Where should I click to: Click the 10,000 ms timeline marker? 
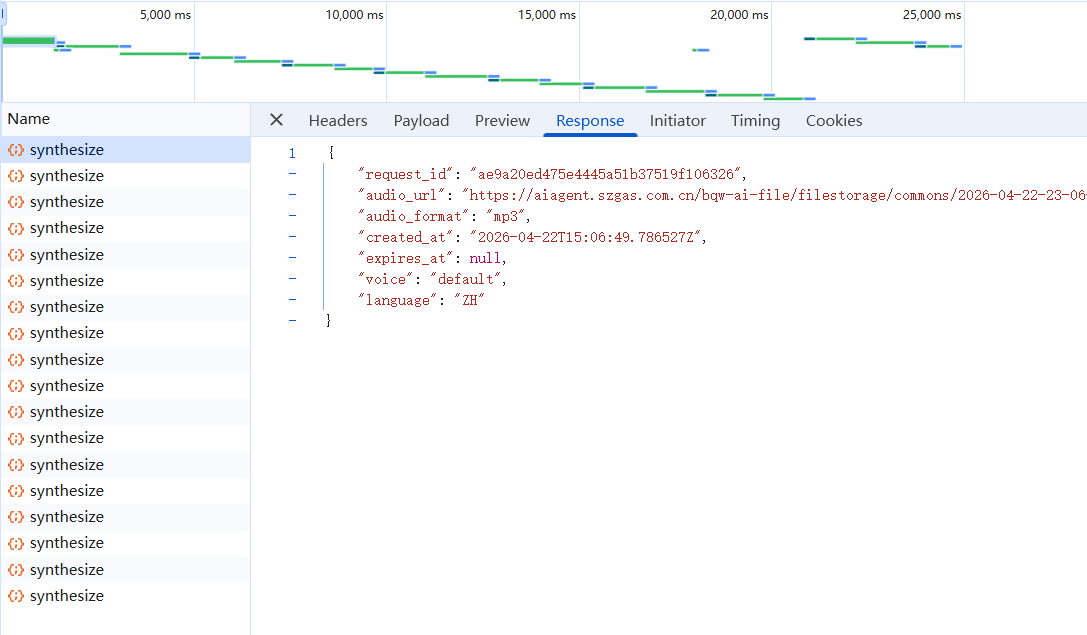[354, 15]
